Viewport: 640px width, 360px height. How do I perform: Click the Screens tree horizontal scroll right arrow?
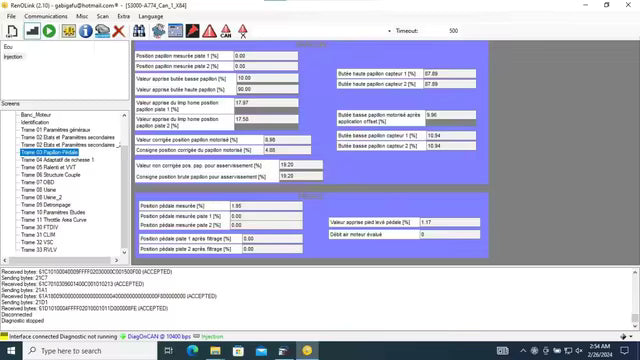(117, 260)
